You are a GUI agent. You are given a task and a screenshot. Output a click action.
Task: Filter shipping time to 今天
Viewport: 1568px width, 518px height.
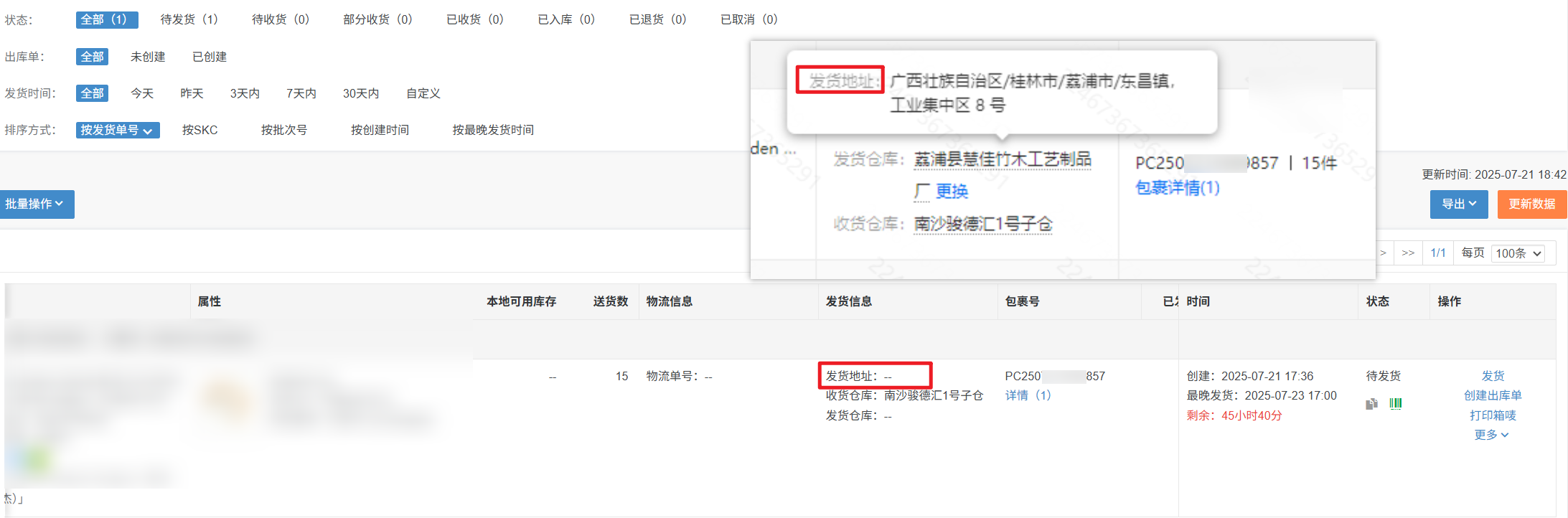[142, 93]
